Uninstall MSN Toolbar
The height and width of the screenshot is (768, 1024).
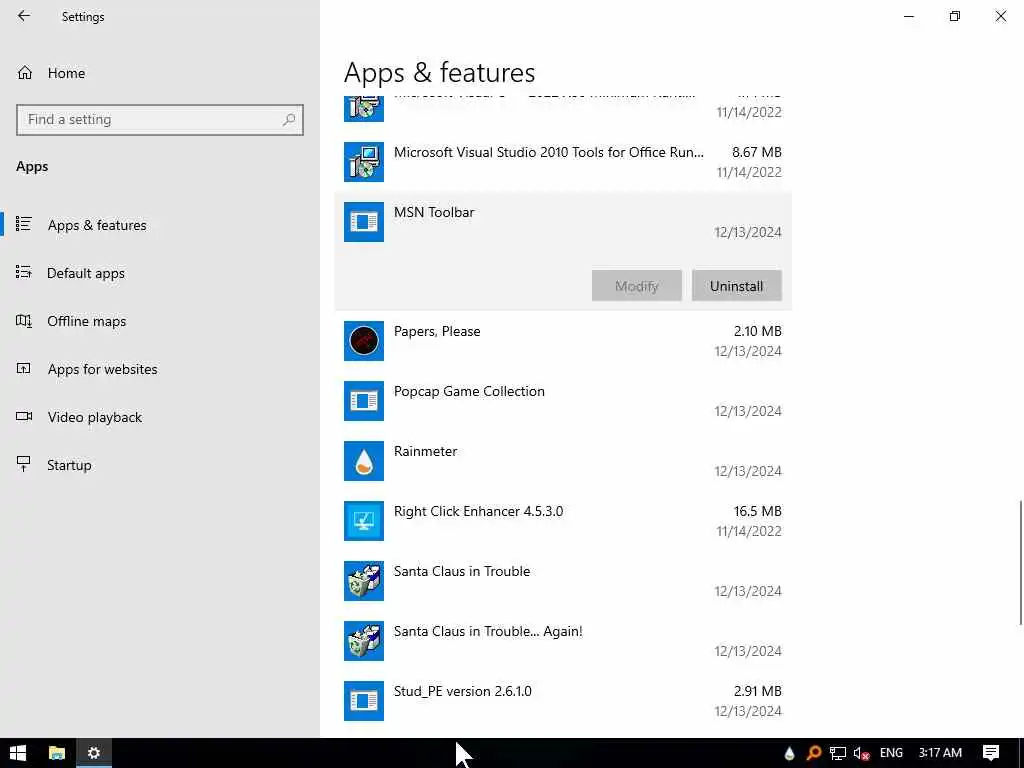coord(737,286)
